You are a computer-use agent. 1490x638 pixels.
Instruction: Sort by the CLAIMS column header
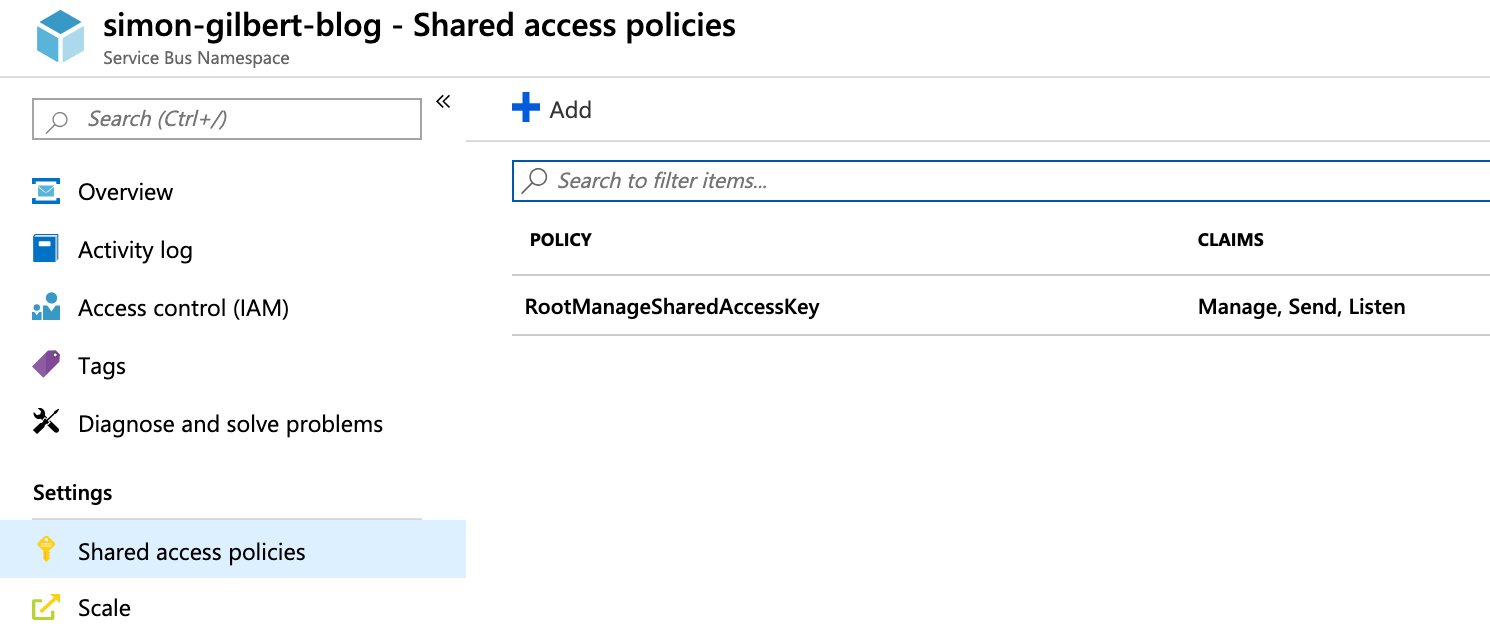(1230, 240)
